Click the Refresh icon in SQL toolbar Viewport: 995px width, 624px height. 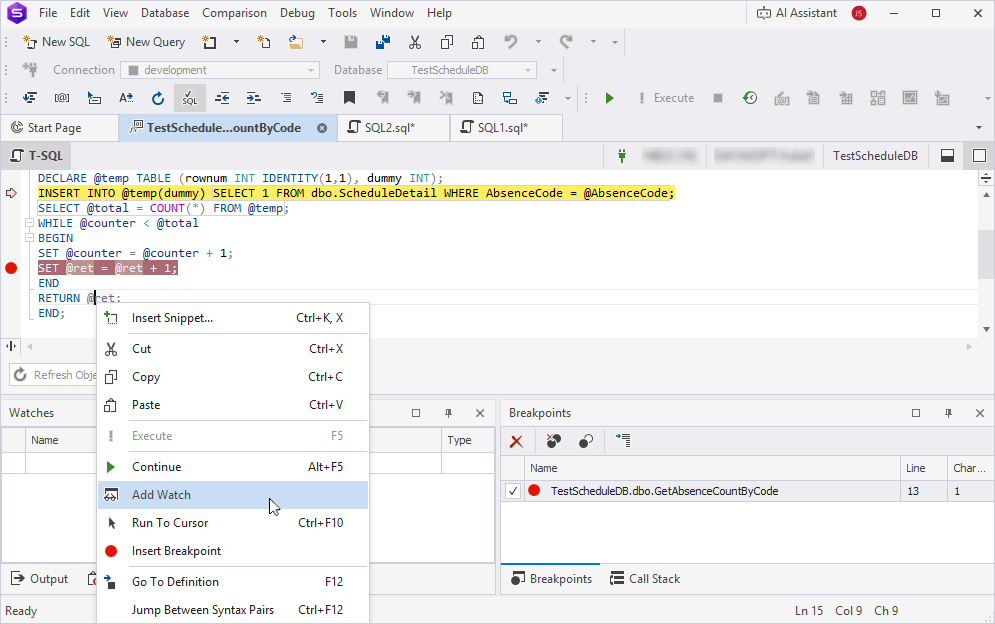[x=157, y=98]
